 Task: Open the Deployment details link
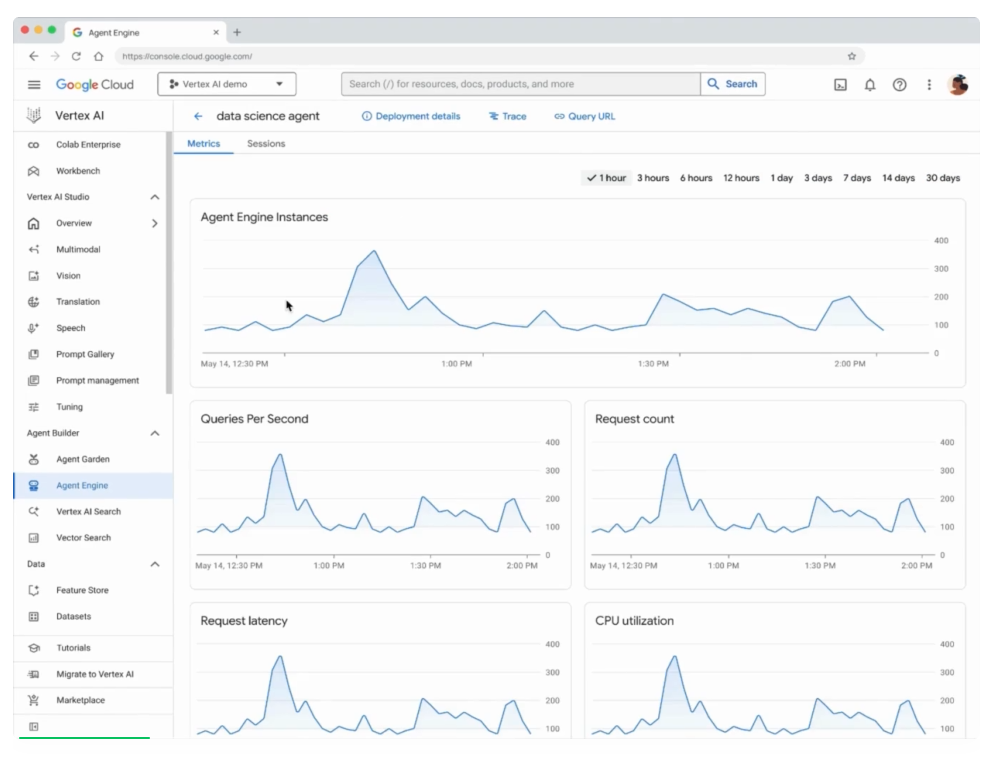pyautogui.click(x=411, y=117)
